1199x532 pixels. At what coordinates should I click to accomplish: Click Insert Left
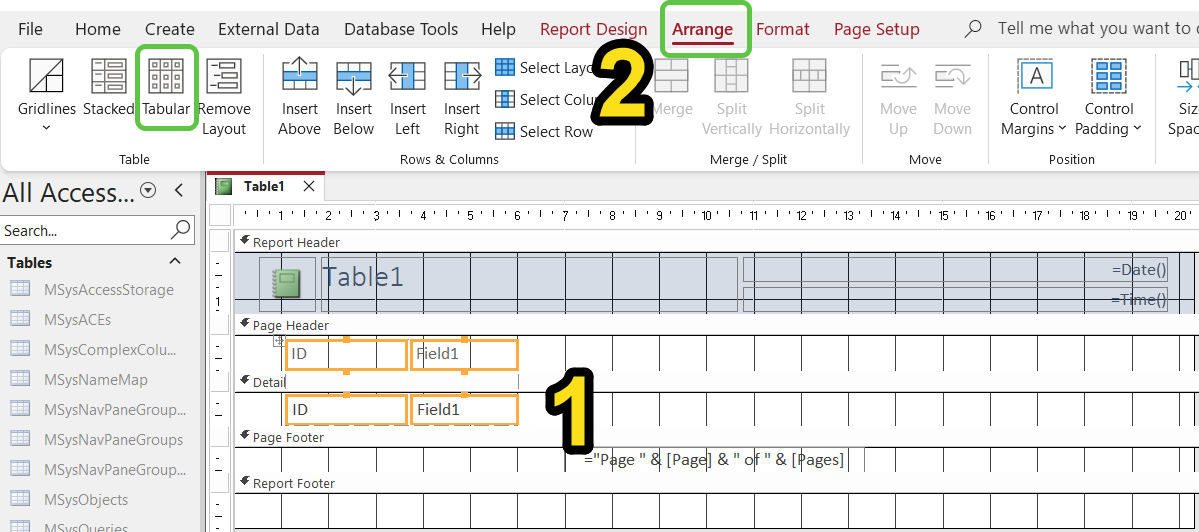(408, 96)
